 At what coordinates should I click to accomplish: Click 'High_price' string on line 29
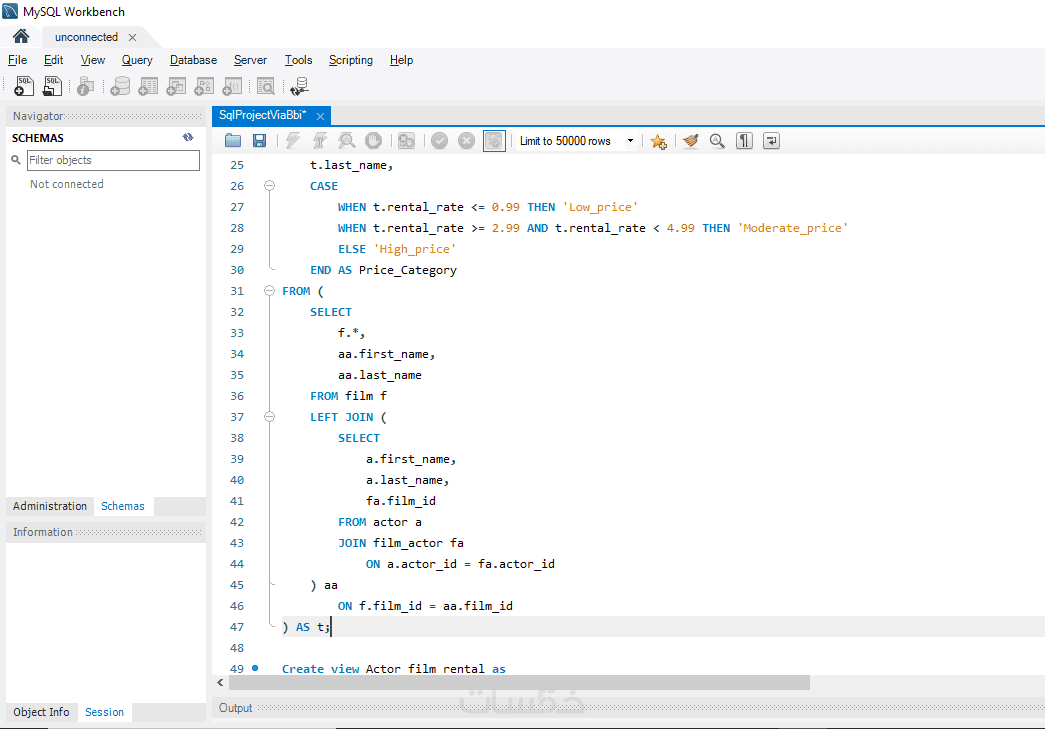click(x=415, y=249)
